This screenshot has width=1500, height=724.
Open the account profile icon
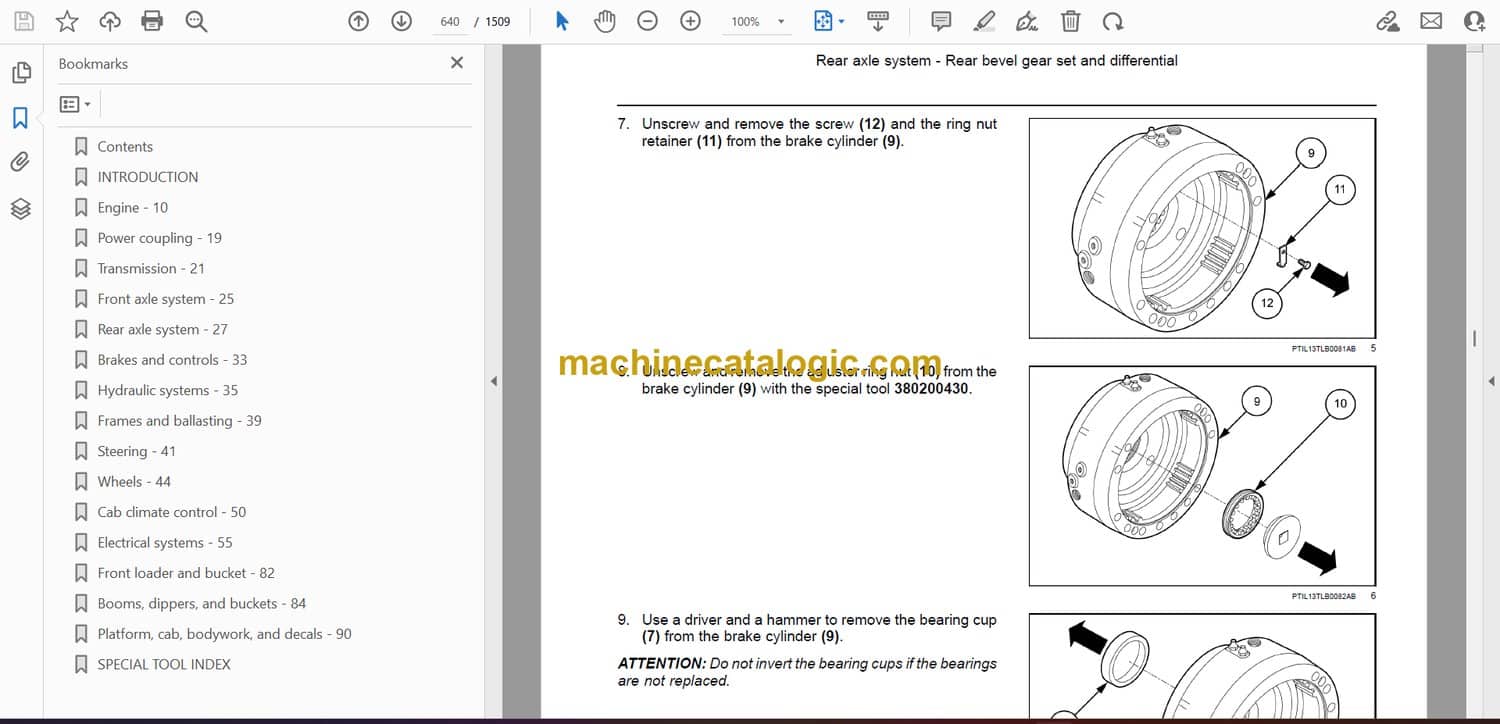point(1474,21)
